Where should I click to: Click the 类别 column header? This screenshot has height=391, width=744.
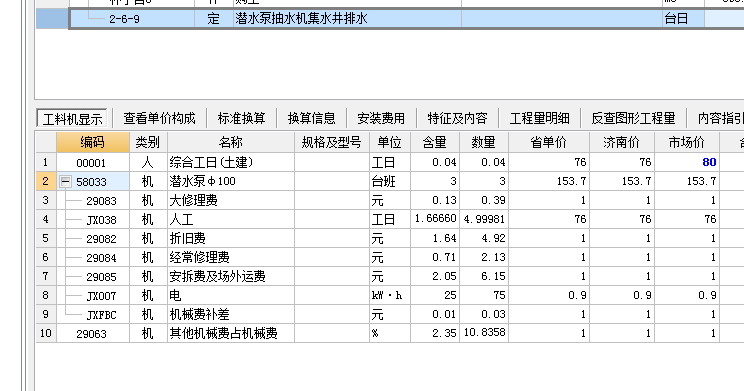(148, 142)
